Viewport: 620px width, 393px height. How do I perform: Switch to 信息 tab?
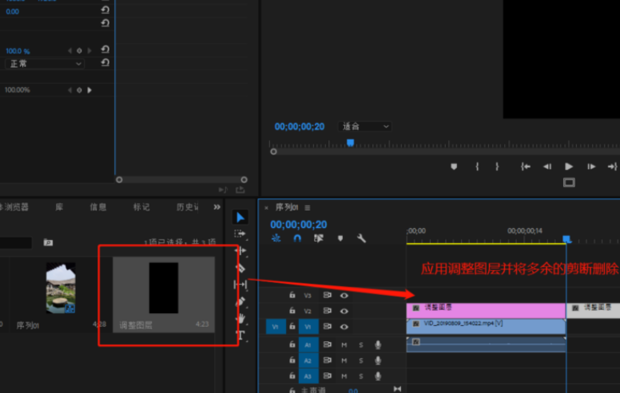[98, 207]
